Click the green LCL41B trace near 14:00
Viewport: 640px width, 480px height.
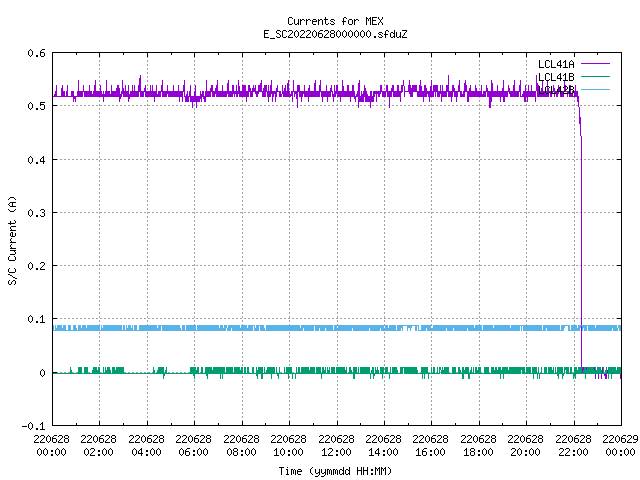(x=384, y=371)
